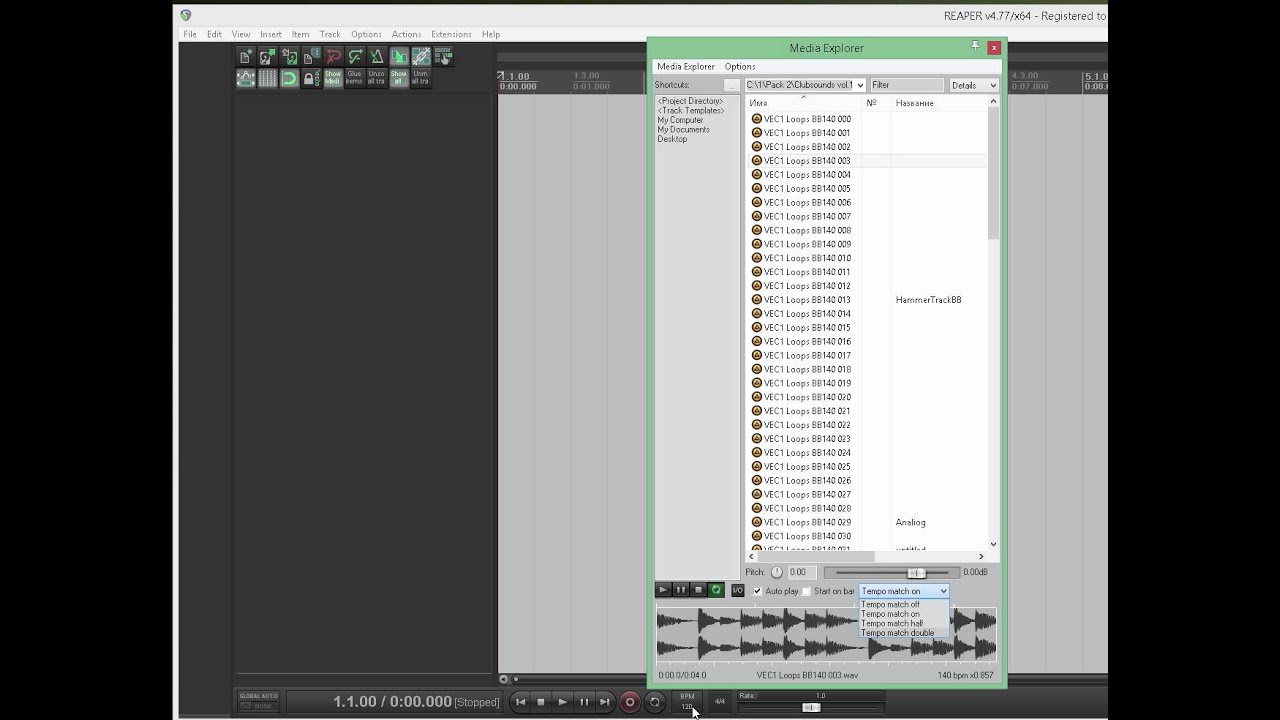
Task: Toggle the Auto-crossfade toolbar icon
Action: [399, 57]
